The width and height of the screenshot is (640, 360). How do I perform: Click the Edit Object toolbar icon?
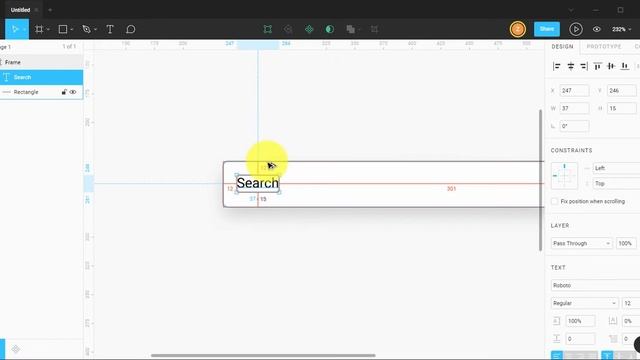(x=267, y=29)
